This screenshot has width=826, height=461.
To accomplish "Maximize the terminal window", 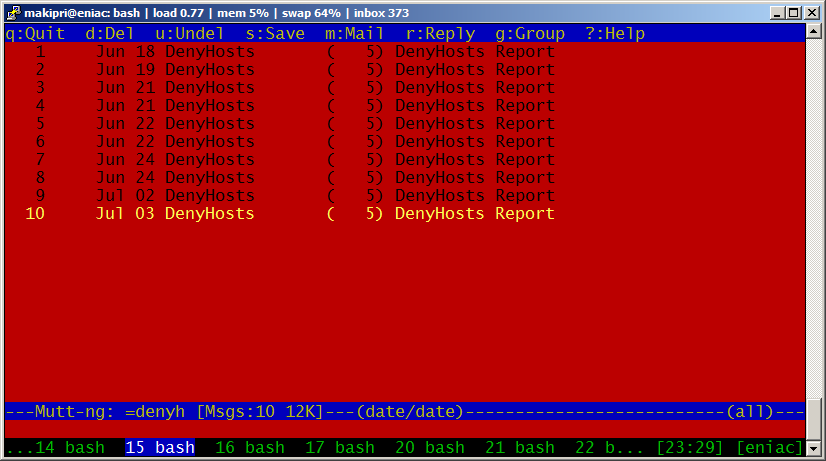I will 794,13.
